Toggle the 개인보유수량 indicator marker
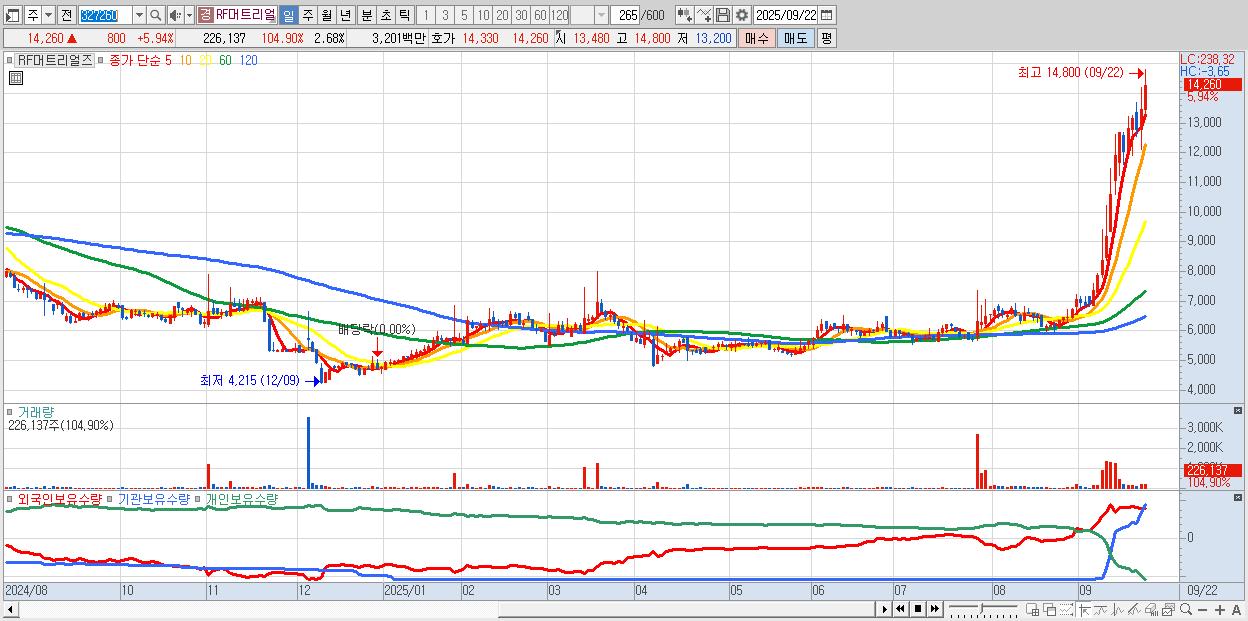Screen dimensions: 1248x621 [199, 498]
